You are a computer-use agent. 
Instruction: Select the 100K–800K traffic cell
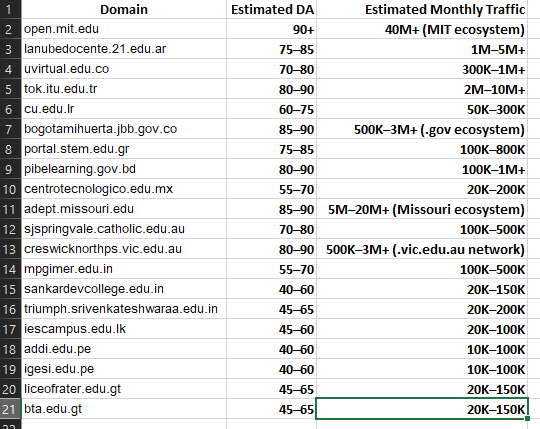(x=422, y=149)
